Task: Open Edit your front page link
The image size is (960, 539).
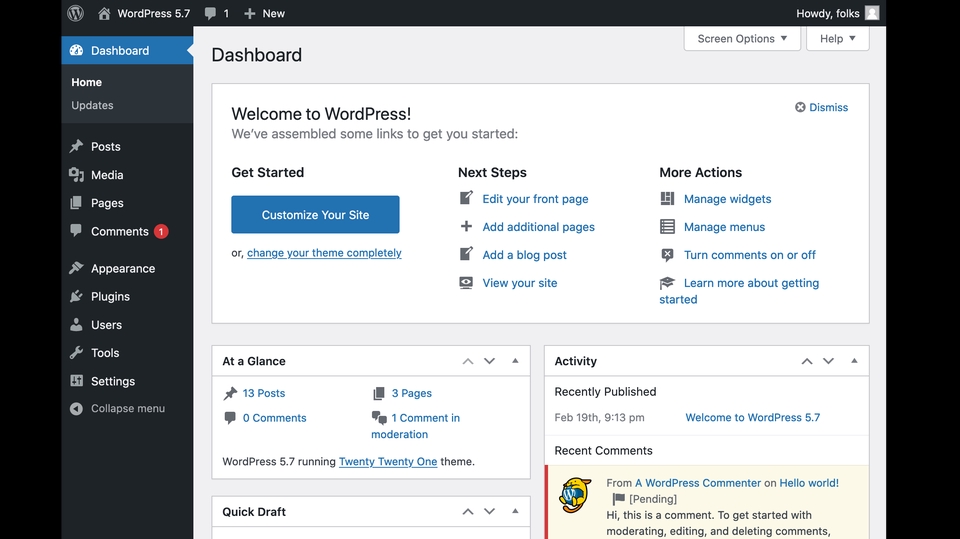Action: coord(535,199)
